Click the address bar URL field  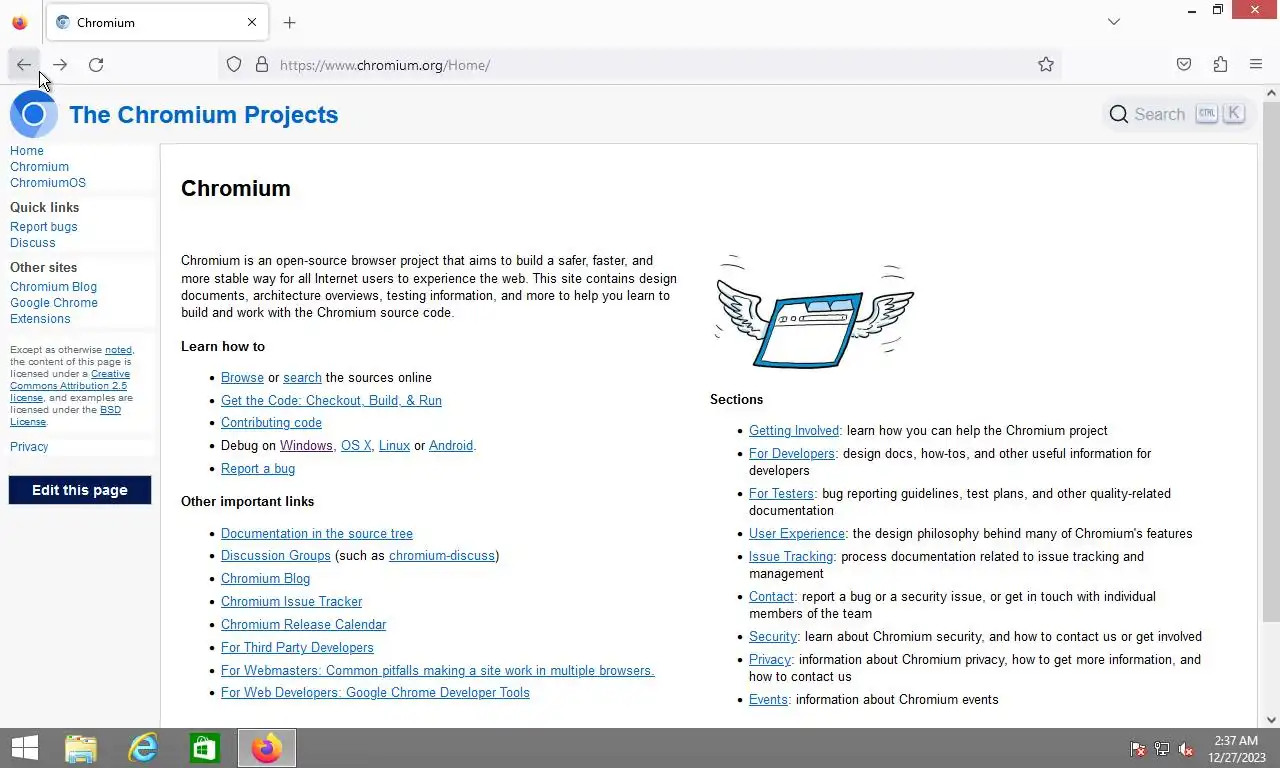[x=640, y=65]
